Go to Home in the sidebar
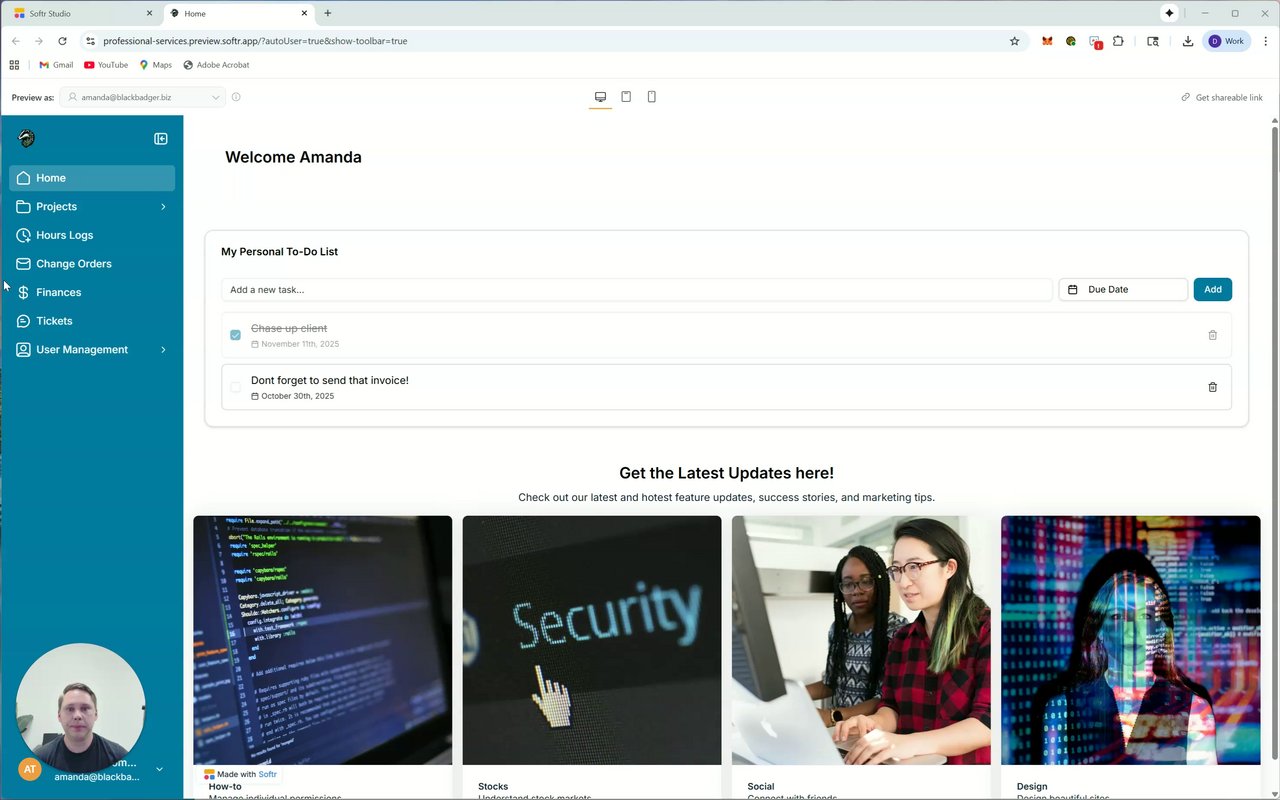1280x800 pixels. click(92, 178)
